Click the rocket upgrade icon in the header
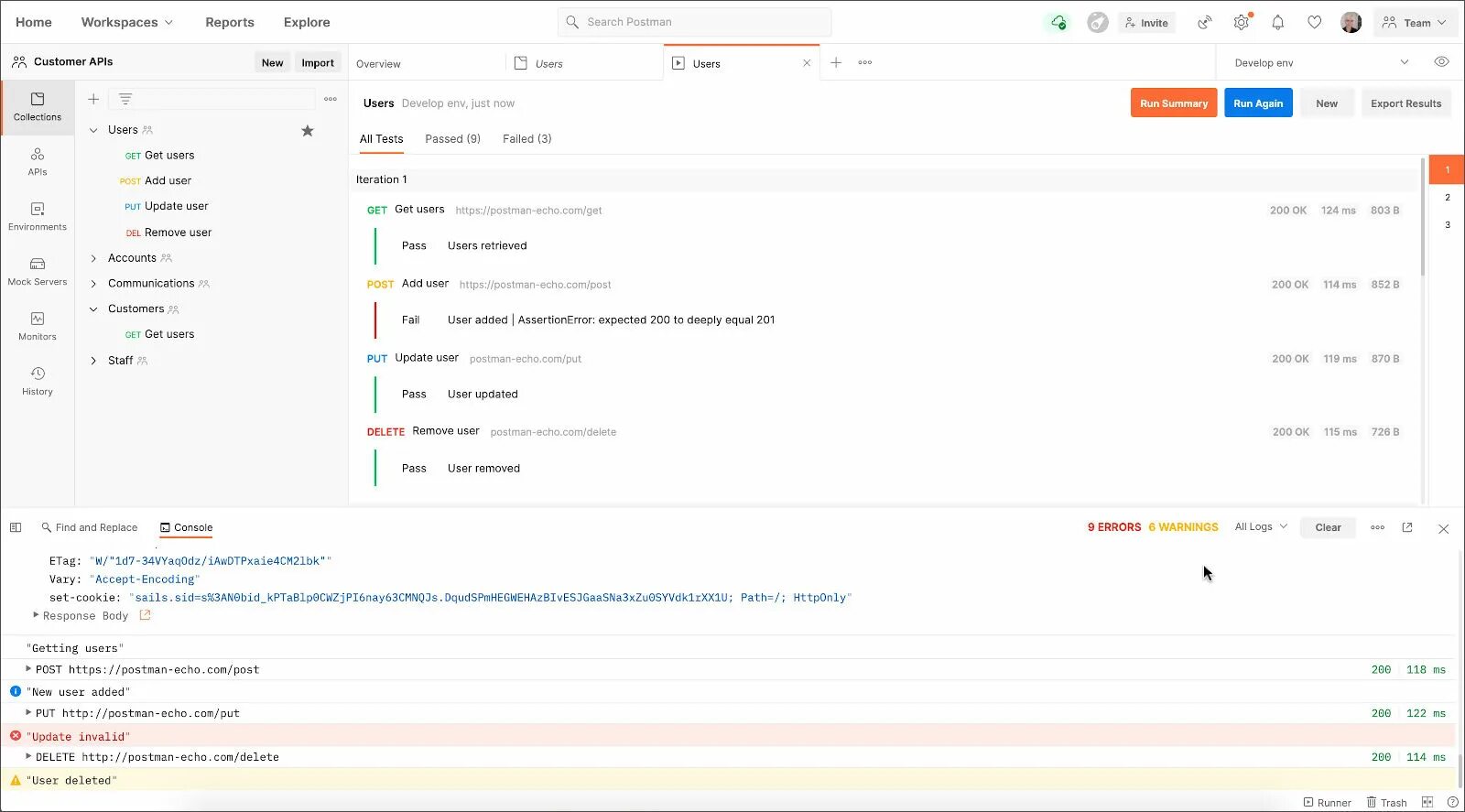Viewport: 1465px width, 812px height. pos(1098,23)
